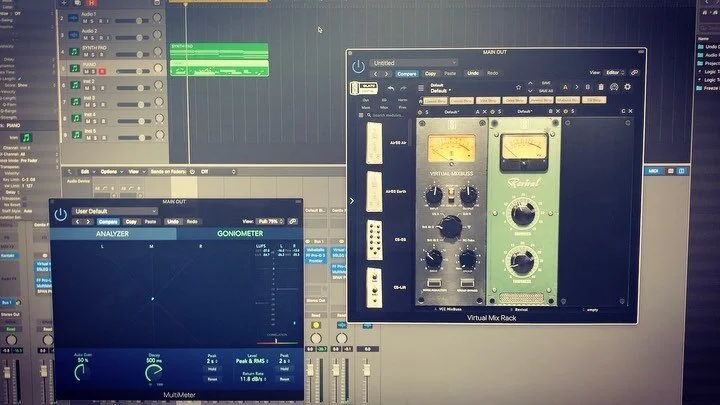Click gauge meter icon in rack toolbar

point(614,87)
